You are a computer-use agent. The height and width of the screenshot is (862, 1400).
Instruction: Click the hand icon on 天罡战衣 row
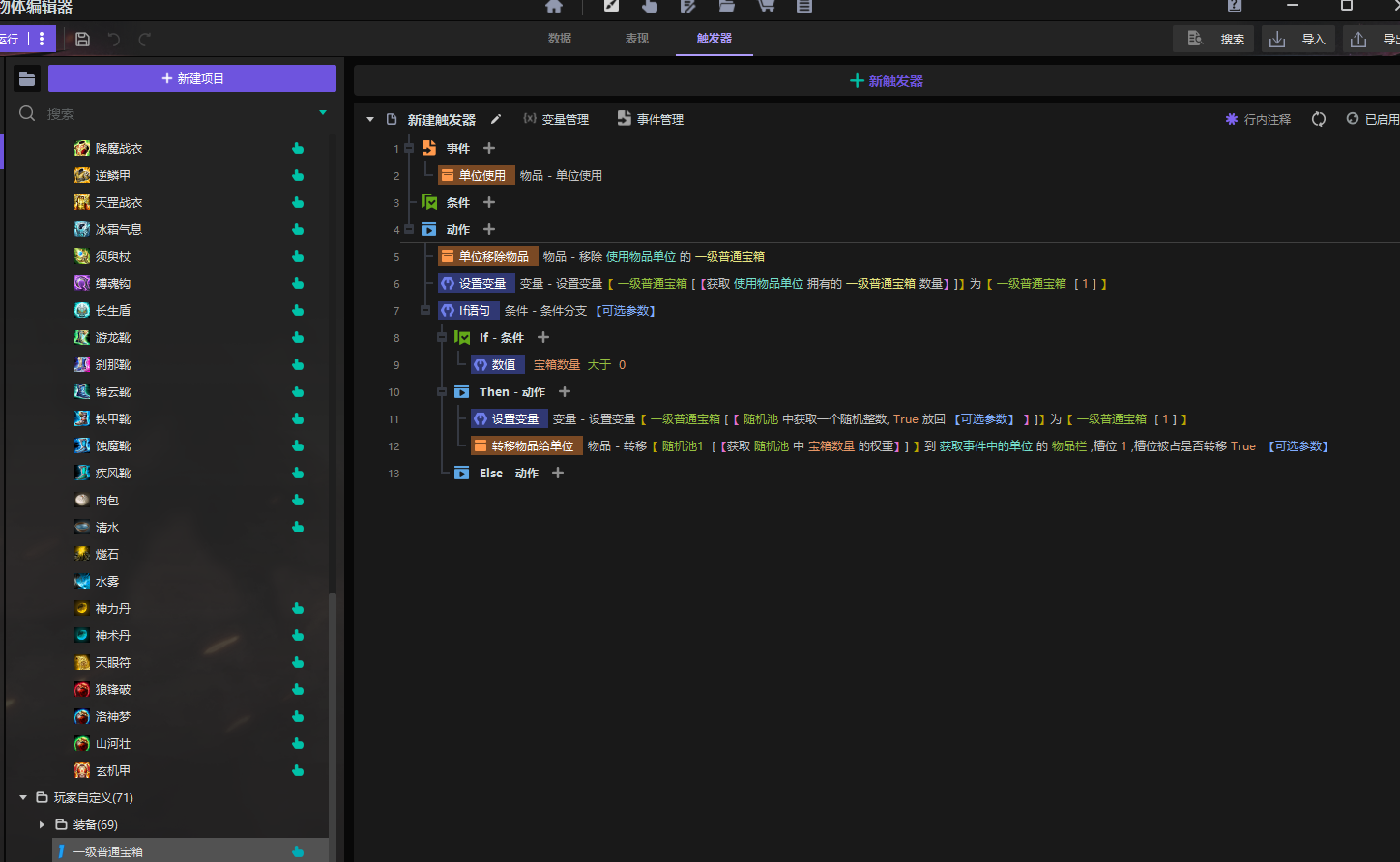pyautogui.click(x=298, y=202)
